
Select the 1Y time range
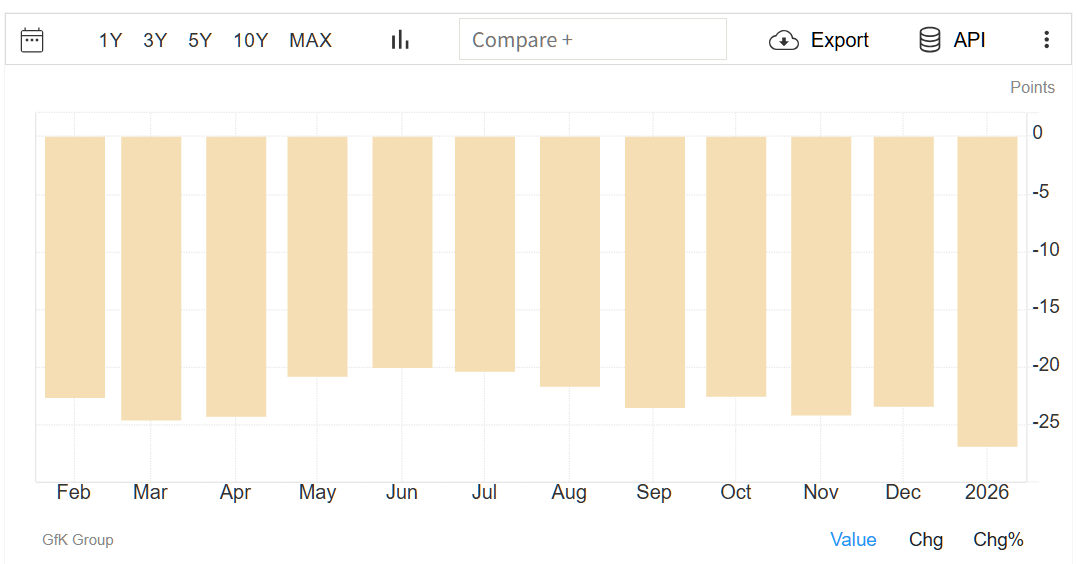(110, 40)
